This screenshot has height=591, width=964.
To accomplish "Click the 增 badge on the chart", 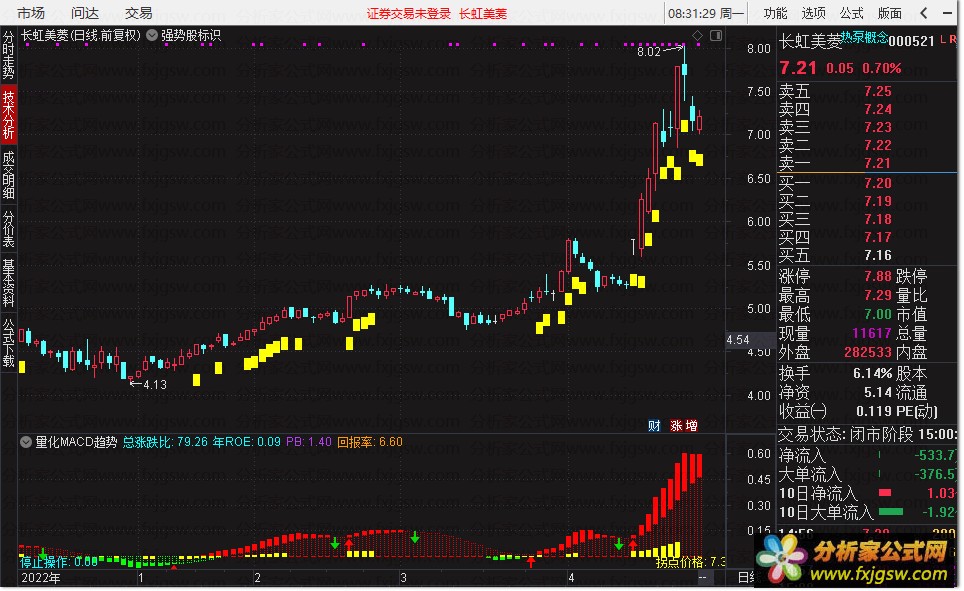I will [692, 426].
